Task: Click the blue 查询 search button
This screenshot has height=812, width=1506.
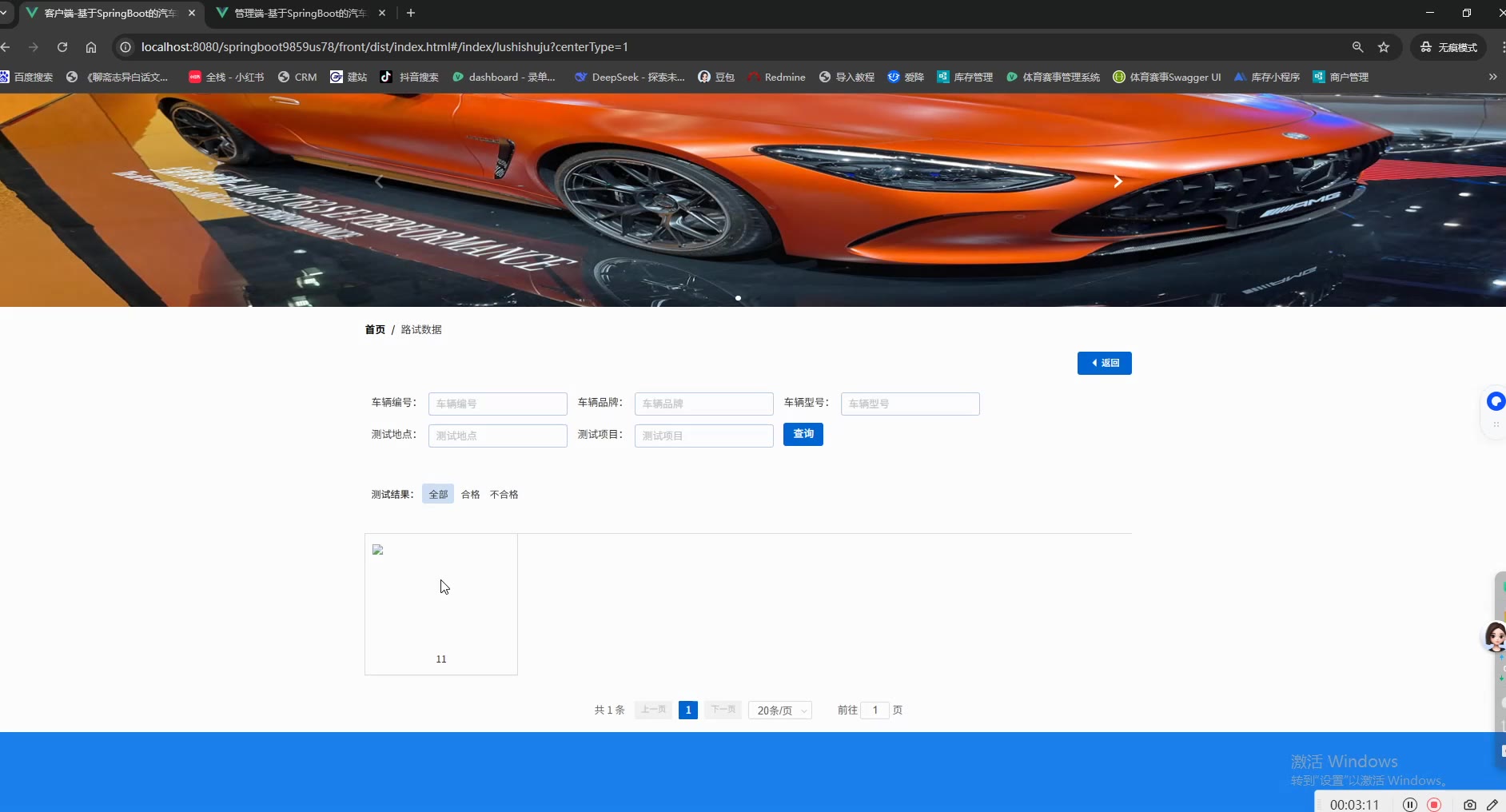Action: click(803, 434)
